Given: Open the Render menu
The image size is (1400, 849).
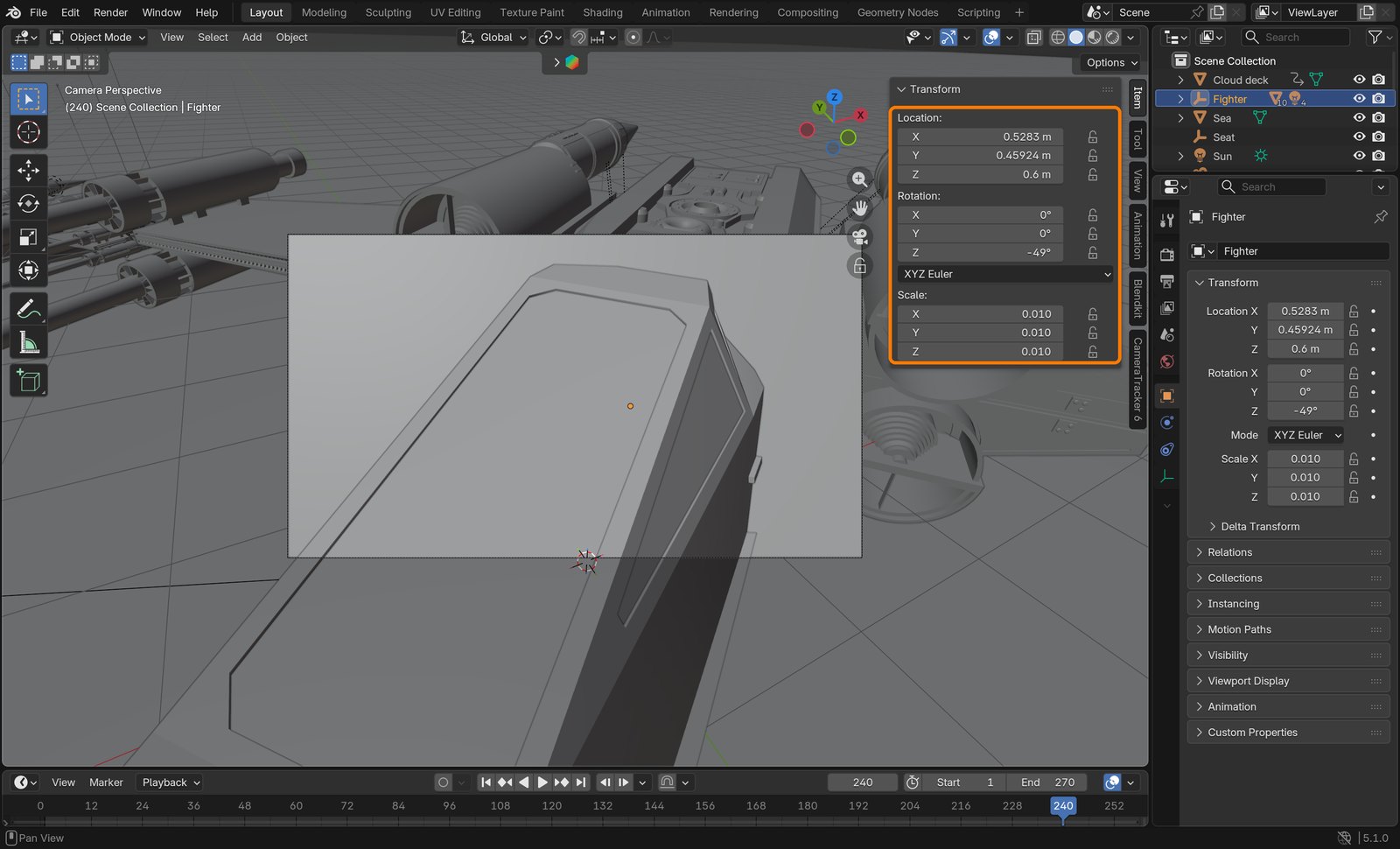Looking at the screenshot, I should [x=110, y=12].
